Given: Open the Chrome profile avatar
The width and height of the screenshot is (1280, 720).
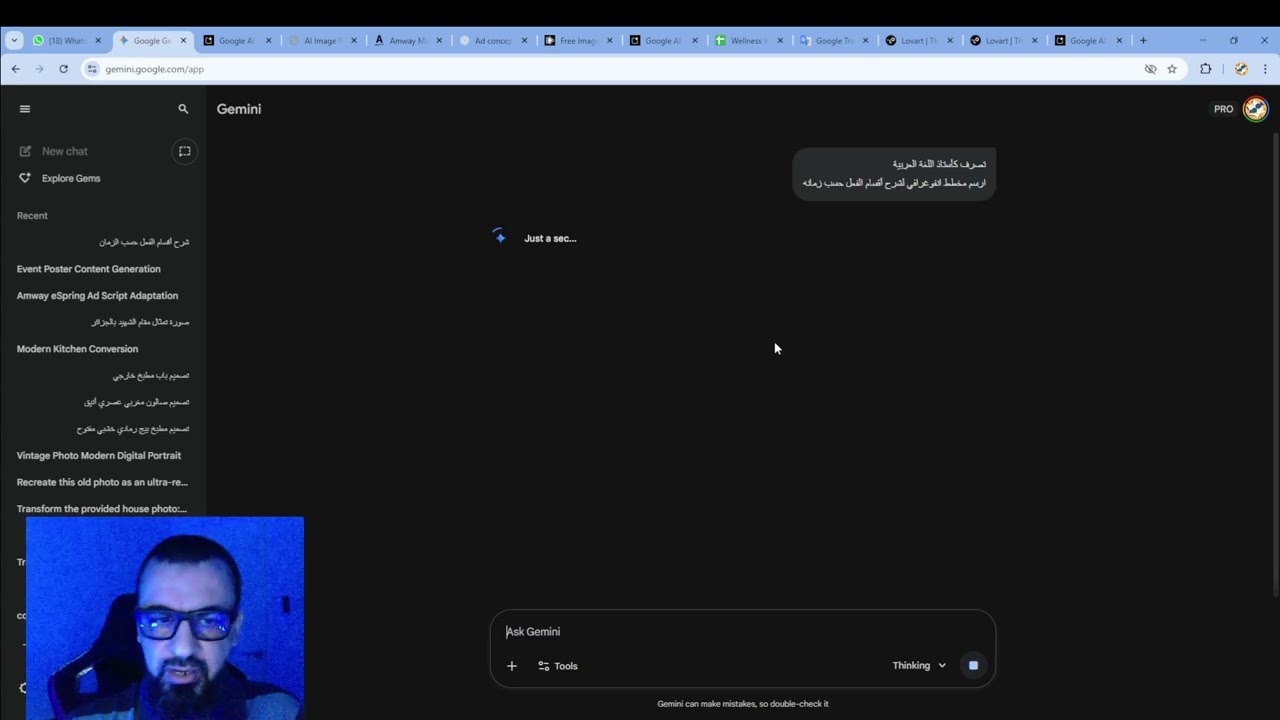Looking at the screenshot, I should click(1241, 69).
